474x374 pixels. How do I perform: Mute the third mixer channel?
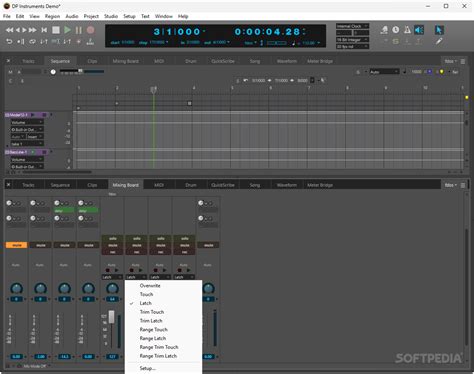pos(64,245)
